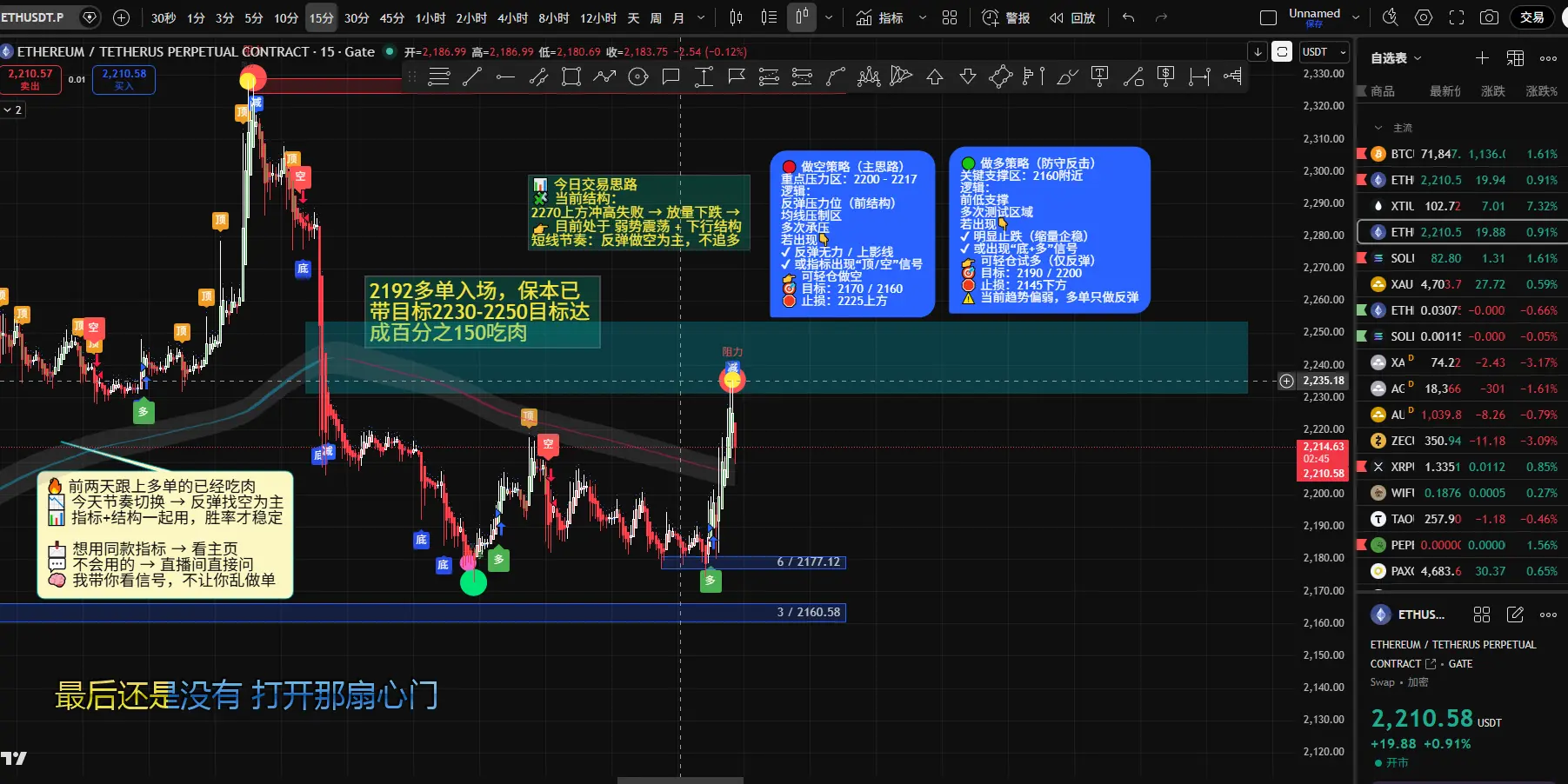
Task: Click the bar replay-style candle settings icon
Action: (x=737, y=17)
